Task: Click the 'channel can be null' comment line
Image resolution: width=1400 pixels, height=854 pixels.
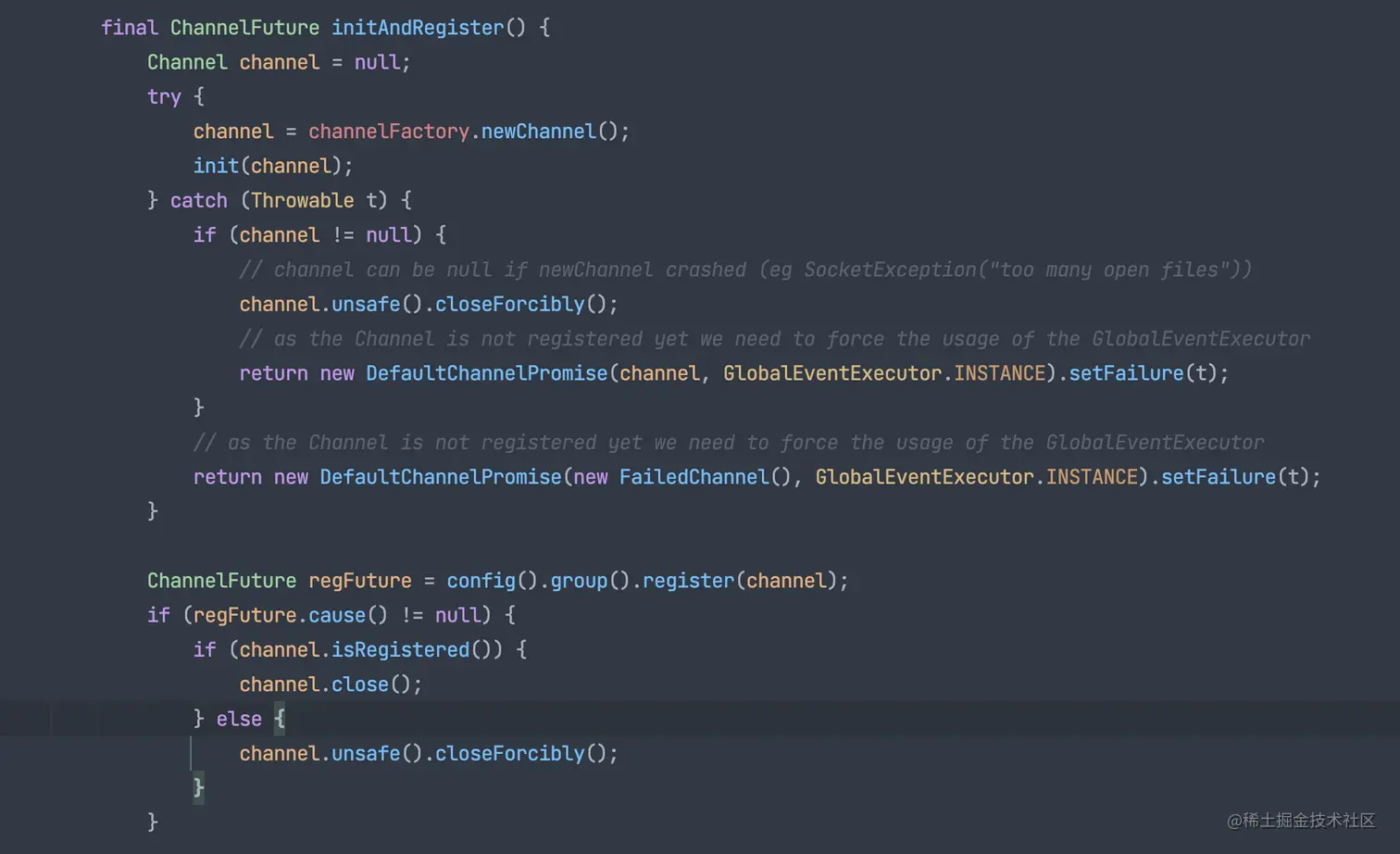Action: pyautogui.click(x=745, y=270)
